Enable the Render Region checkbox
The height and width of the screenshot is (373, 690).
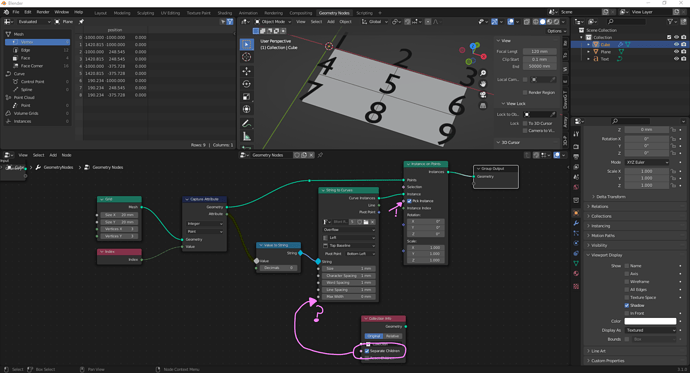(x=525, y=92)
